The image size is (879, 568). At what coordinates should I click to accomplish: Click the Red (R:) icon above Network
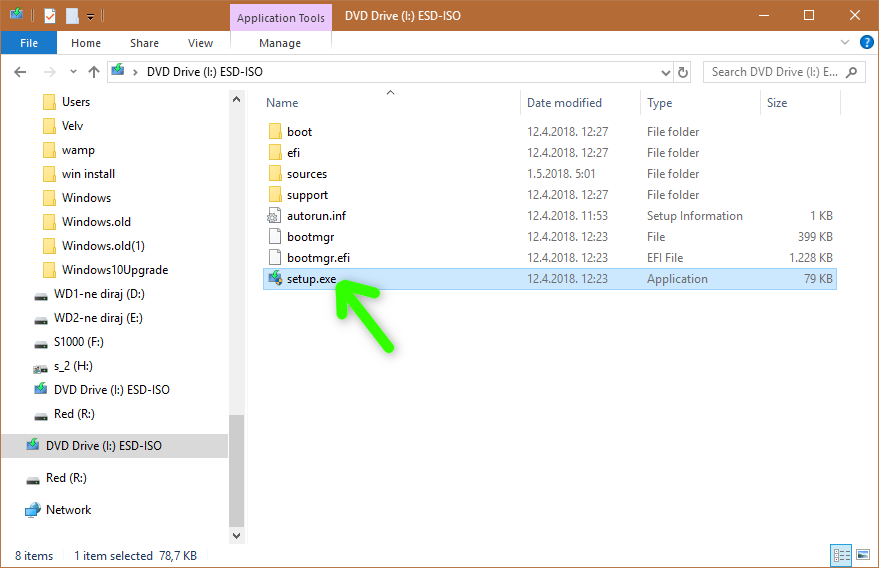pyautogui.click(x=33, y=479)
